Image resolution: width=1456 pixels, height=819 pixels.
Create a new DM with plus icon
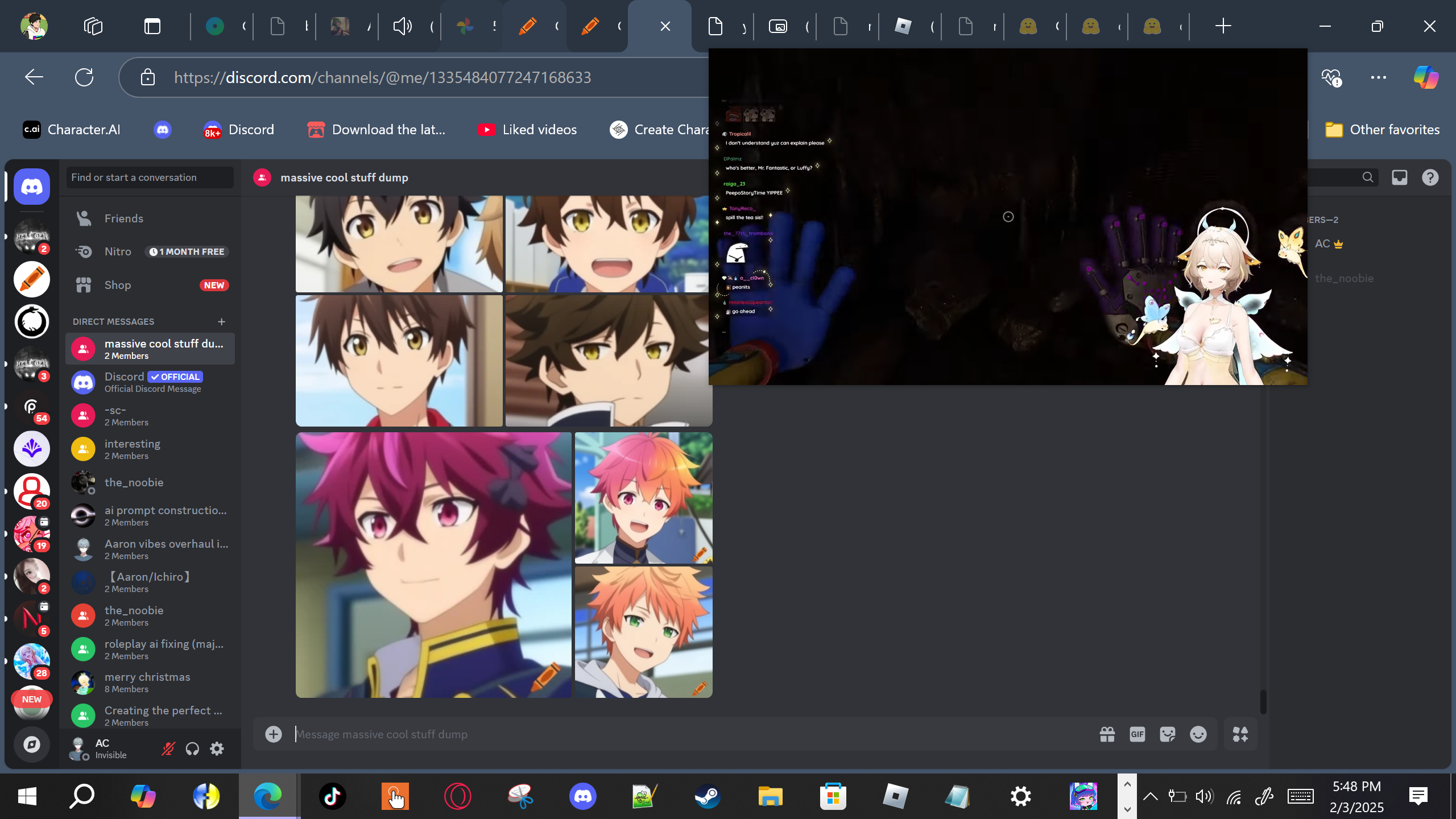click(x=222, y=321)
